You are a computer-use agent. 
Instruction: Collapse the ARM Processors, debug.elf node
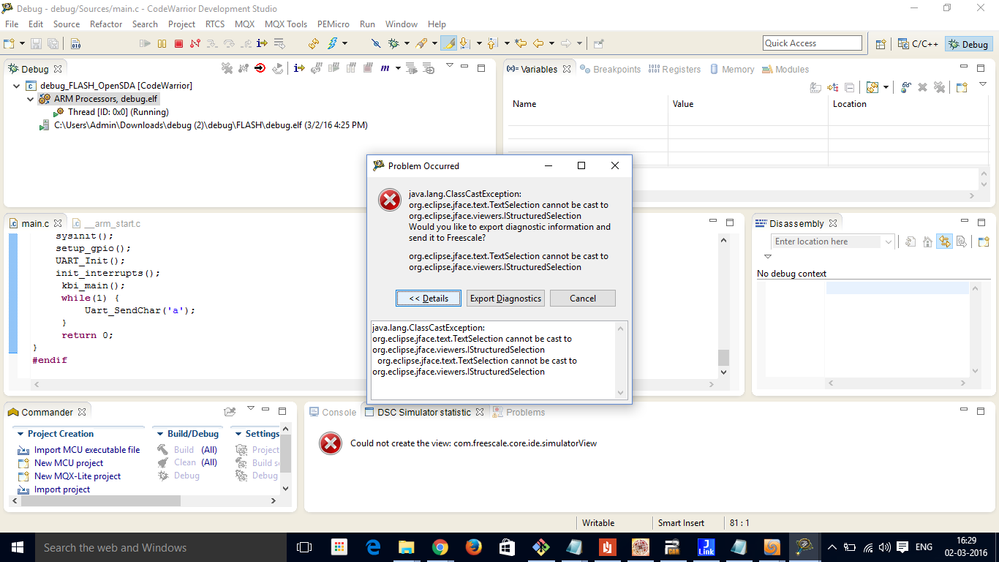pyautogui.click(x=30, y=99)
